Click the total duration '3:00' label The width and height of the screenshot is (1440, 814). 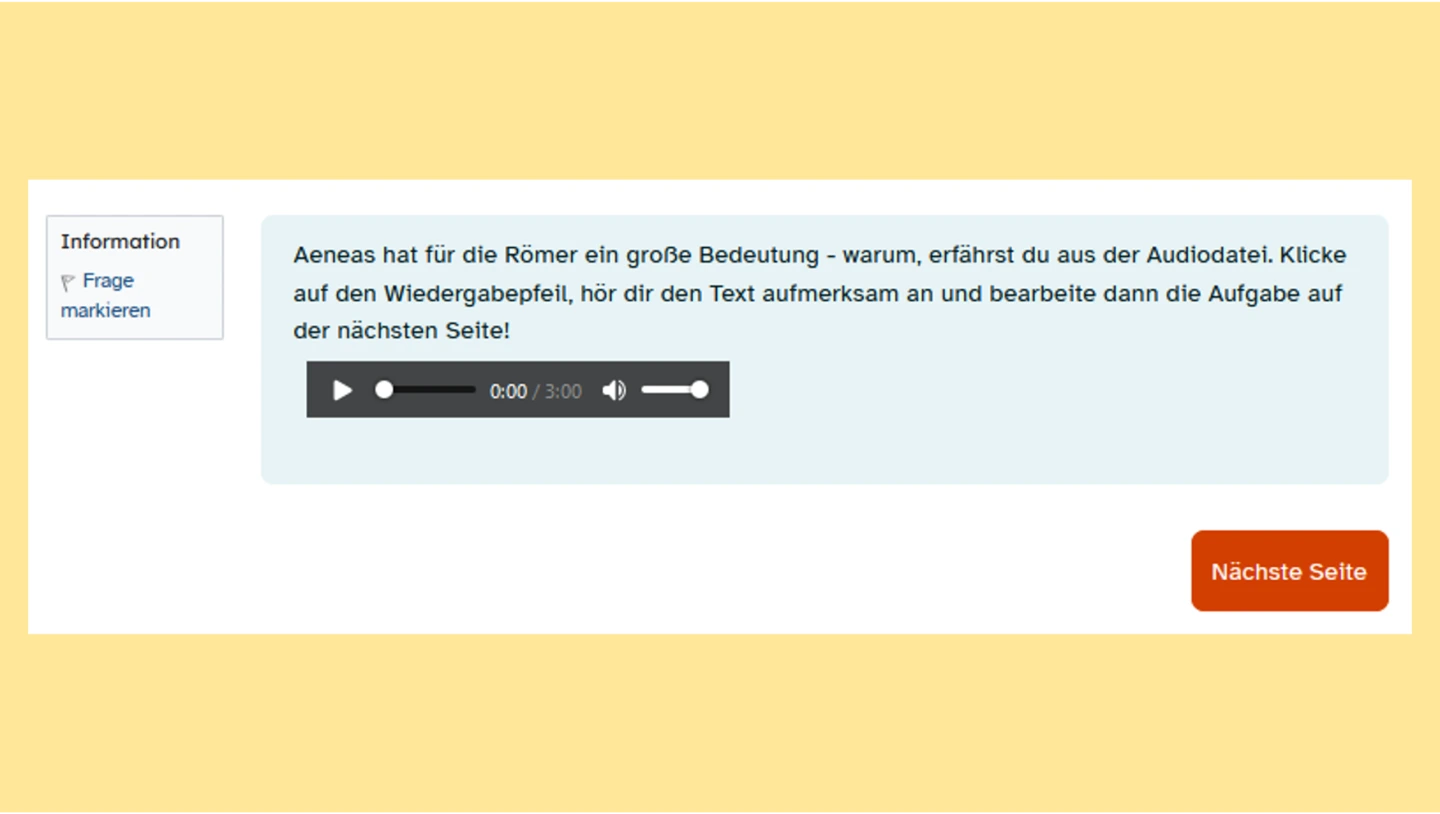[x=563, y=391]
